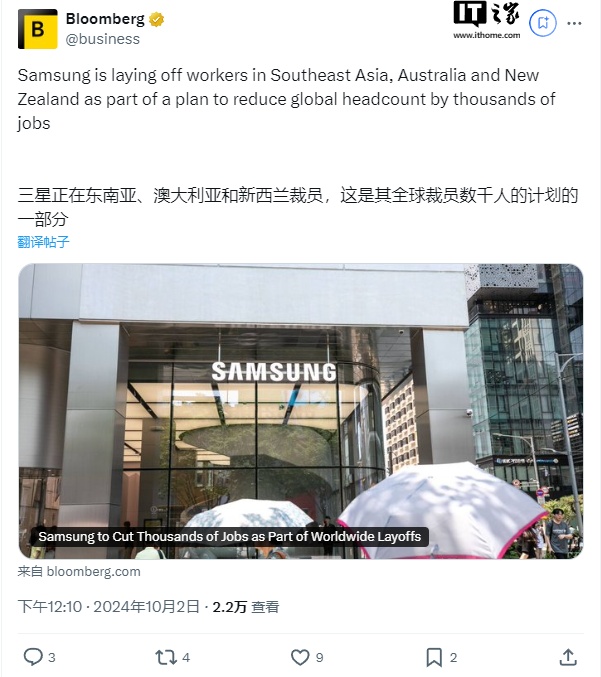Screen dimensions: 601x677
Task: Open the Bloomberg account name link
Action: [105, 19]
